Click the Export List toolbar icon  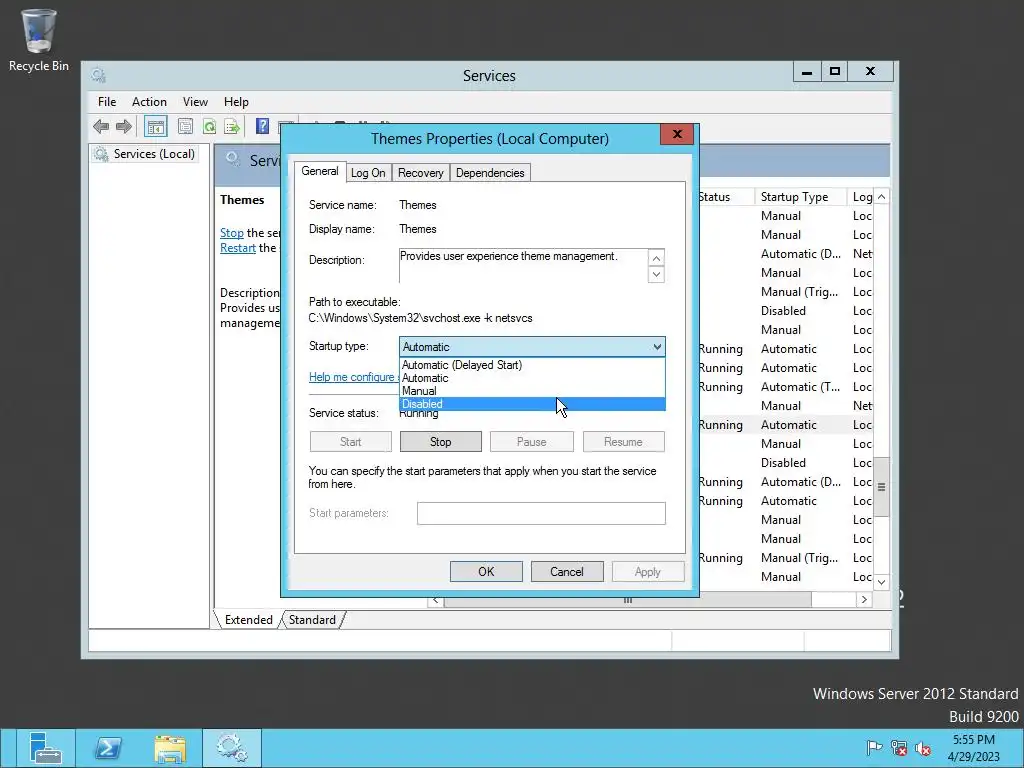coord(232,126)
